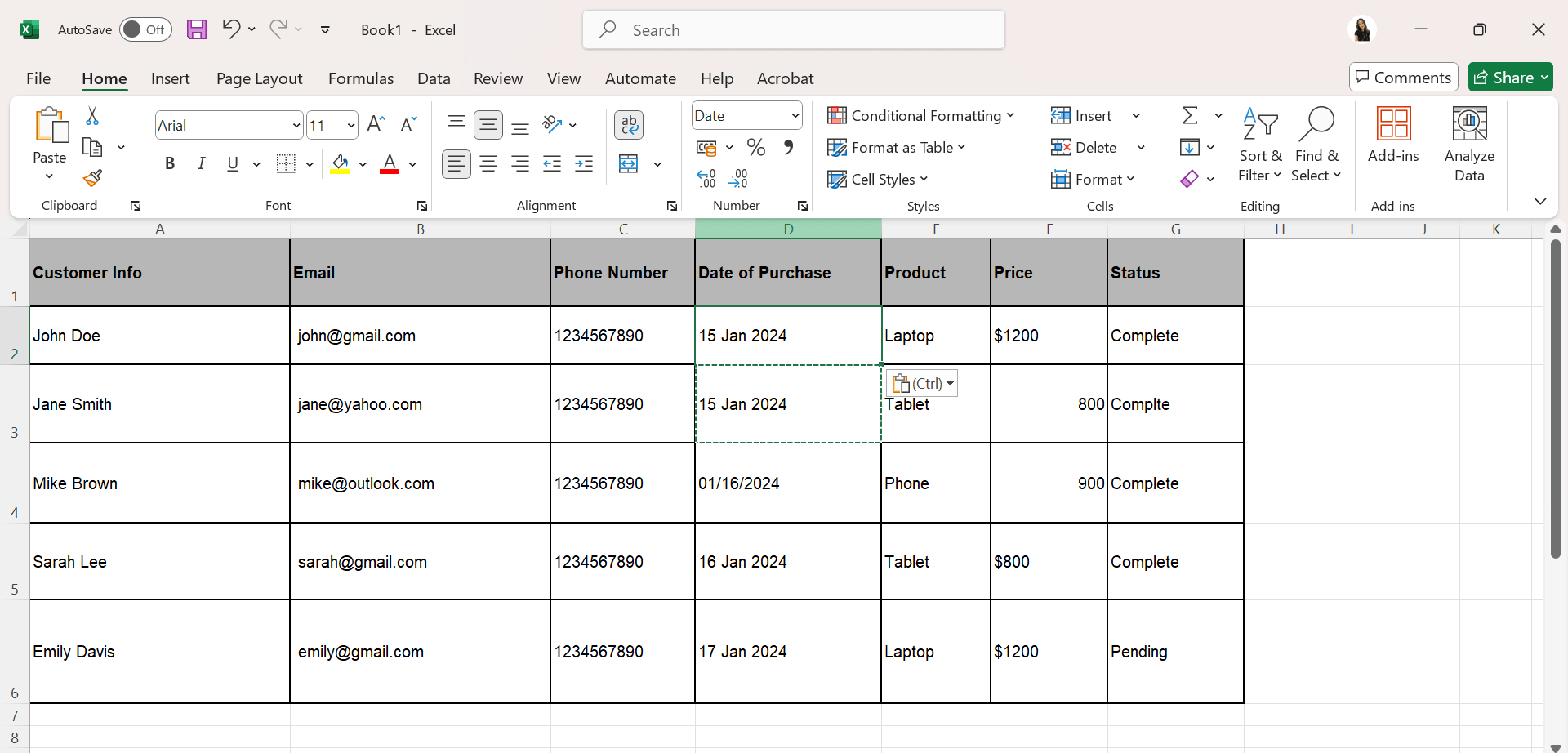This screenshot has width=1568, height=753.
Task: Switch to the Formulas tab
Action: 360,78
